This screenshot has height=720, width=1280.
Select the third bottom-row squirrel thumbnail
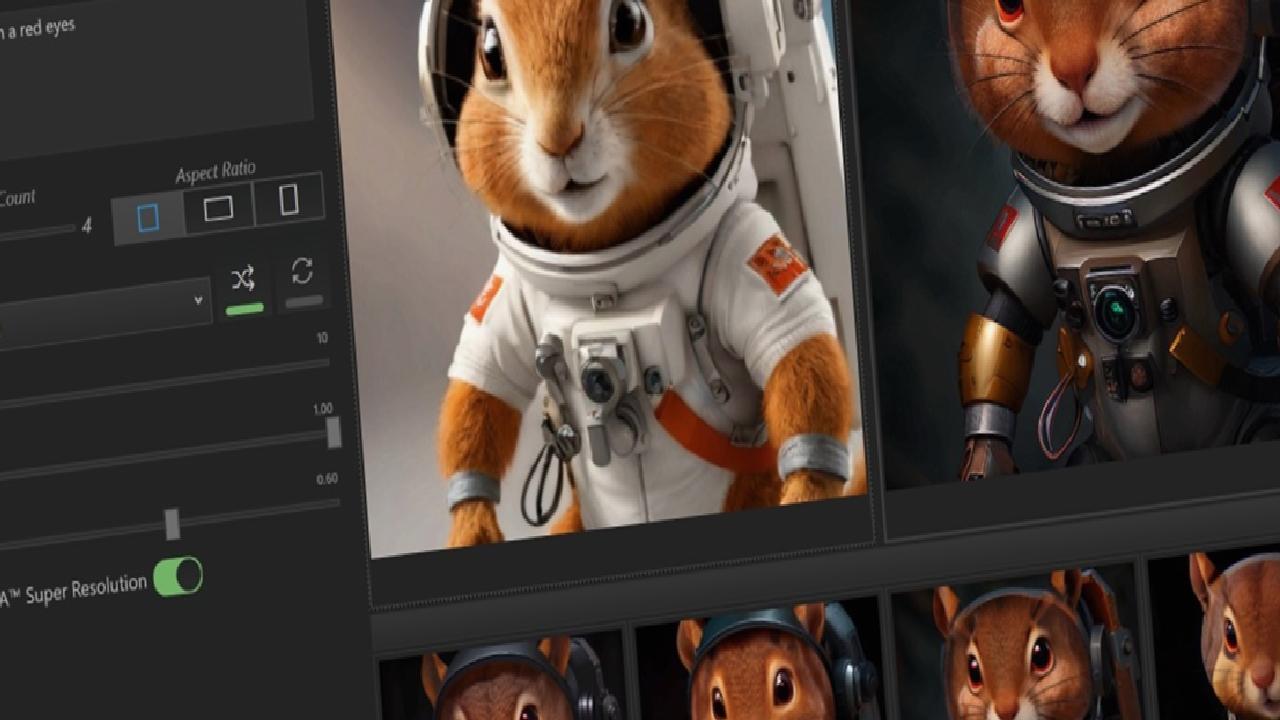point(1015,640)
